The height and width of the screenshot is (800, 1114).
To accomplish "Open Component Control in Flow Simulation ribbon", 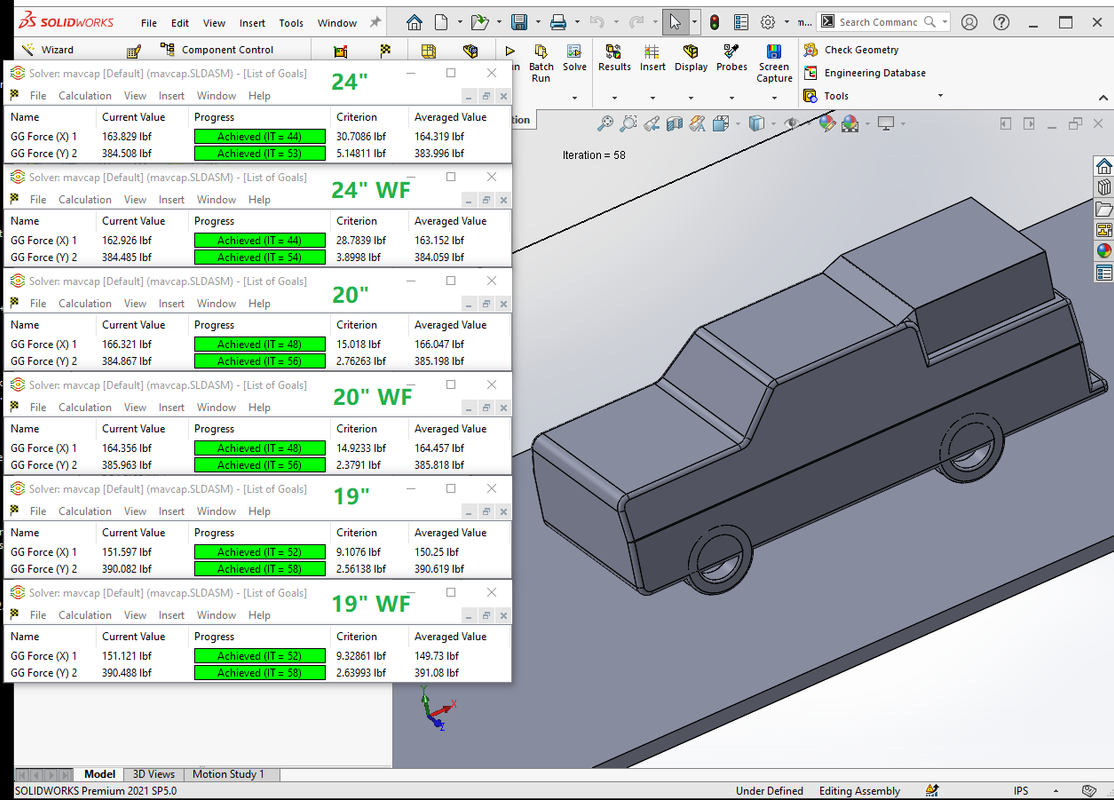I will coord(217,50).
